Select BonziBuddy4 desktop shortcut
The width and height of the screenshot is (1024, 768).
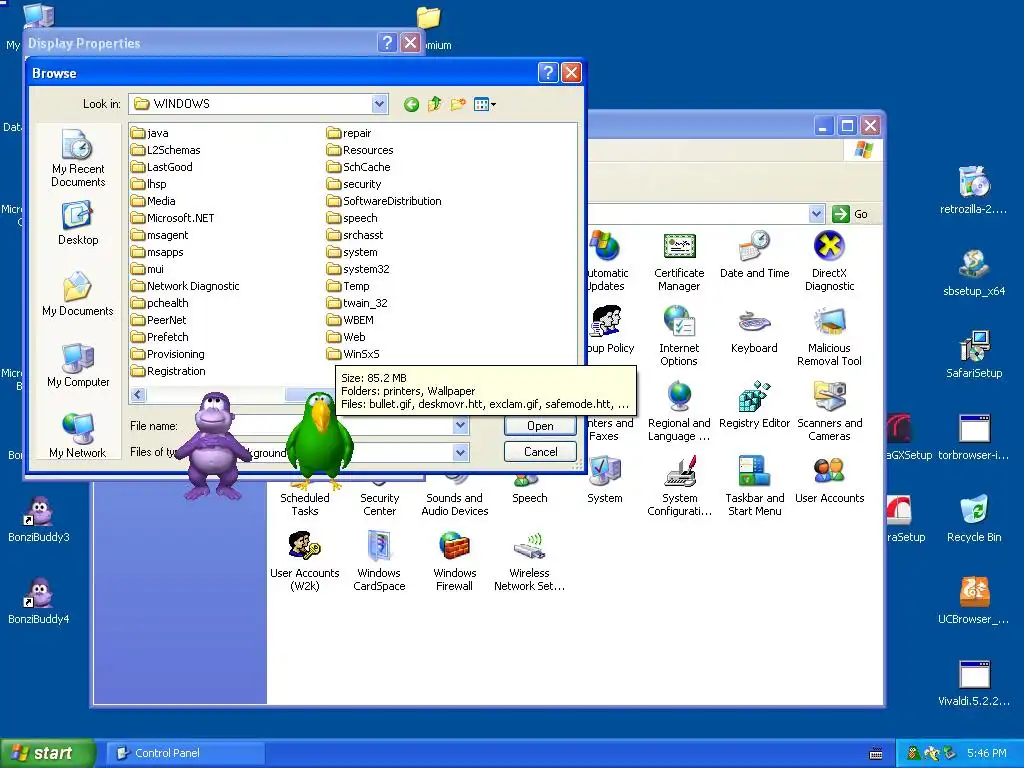coord(39,602)
